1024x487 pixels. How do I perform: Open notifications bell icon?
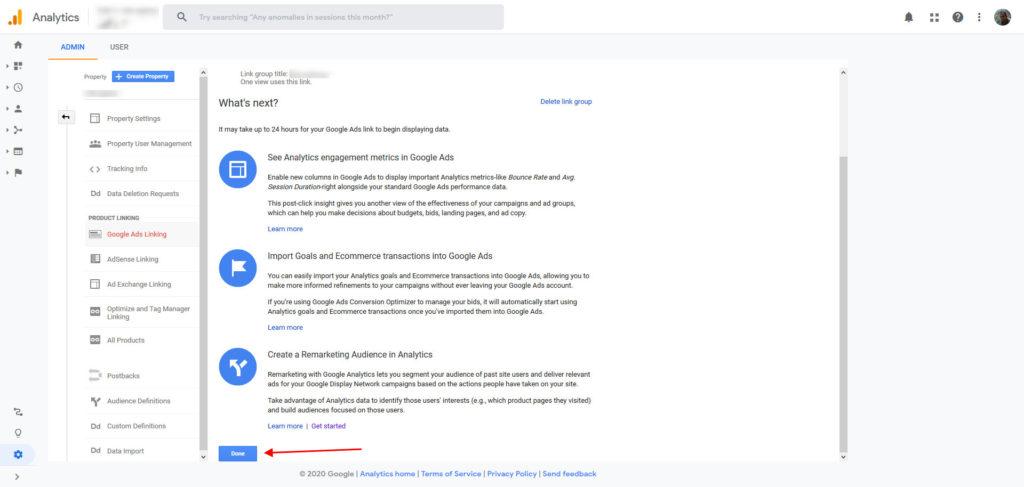(x=908, y=18)
